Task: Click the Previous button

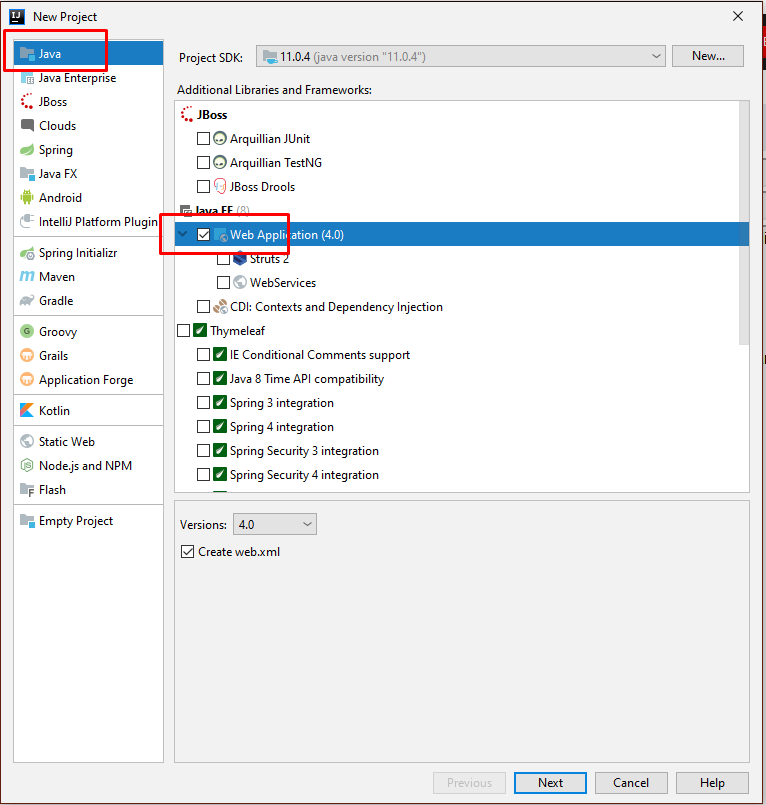Action: pyautogui.click(x=469, y=782)
